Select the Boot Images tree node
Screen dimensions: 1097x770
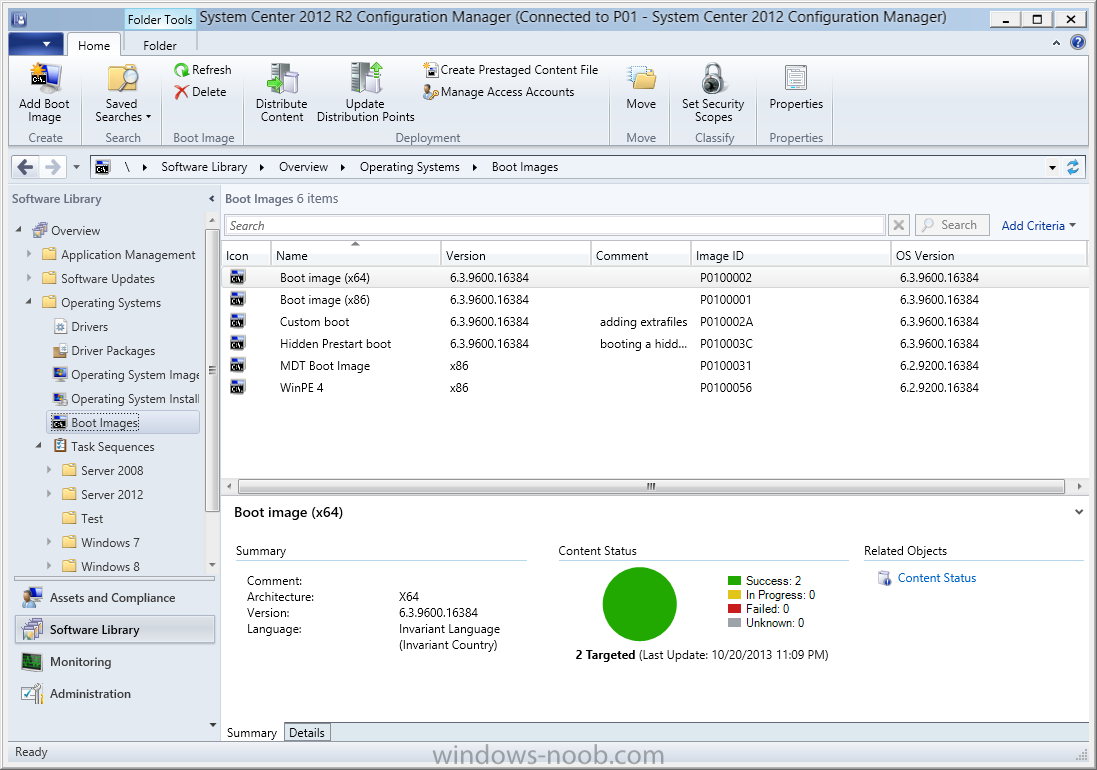click(x=123, y=422)
